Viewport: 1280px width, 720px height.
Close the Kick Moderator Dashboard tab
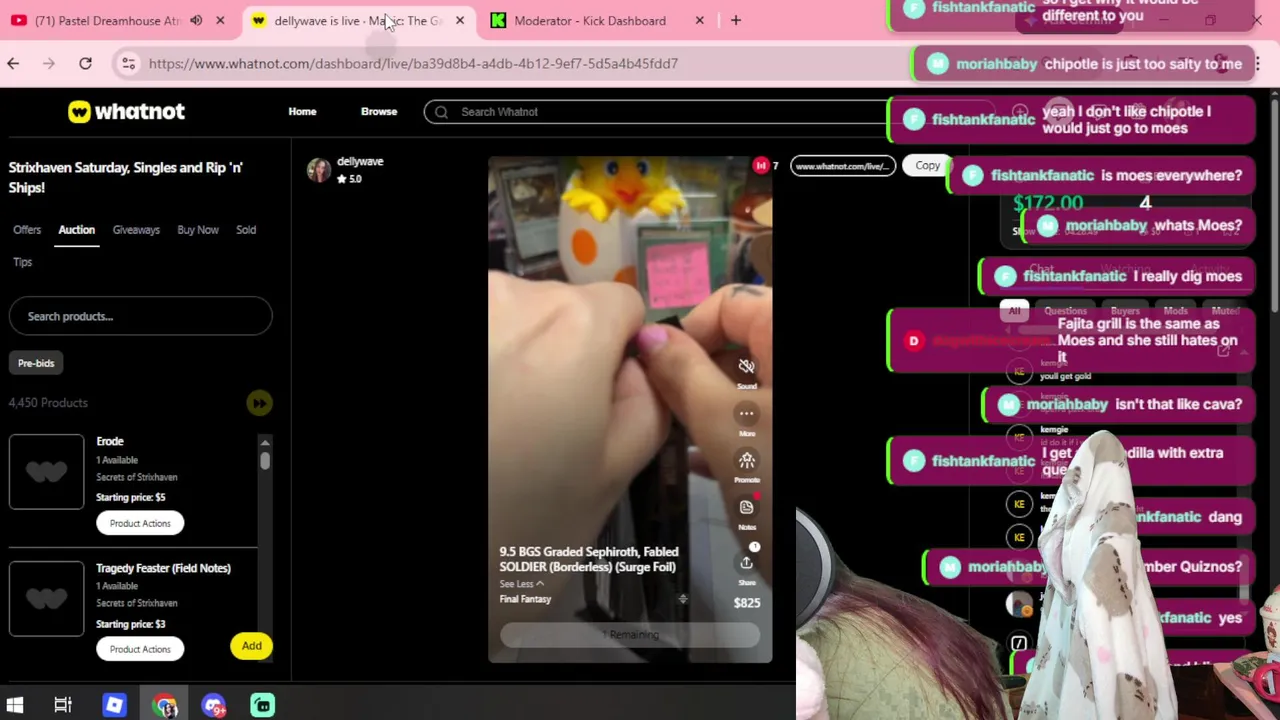pyautogui.click(x=699, y=20)
